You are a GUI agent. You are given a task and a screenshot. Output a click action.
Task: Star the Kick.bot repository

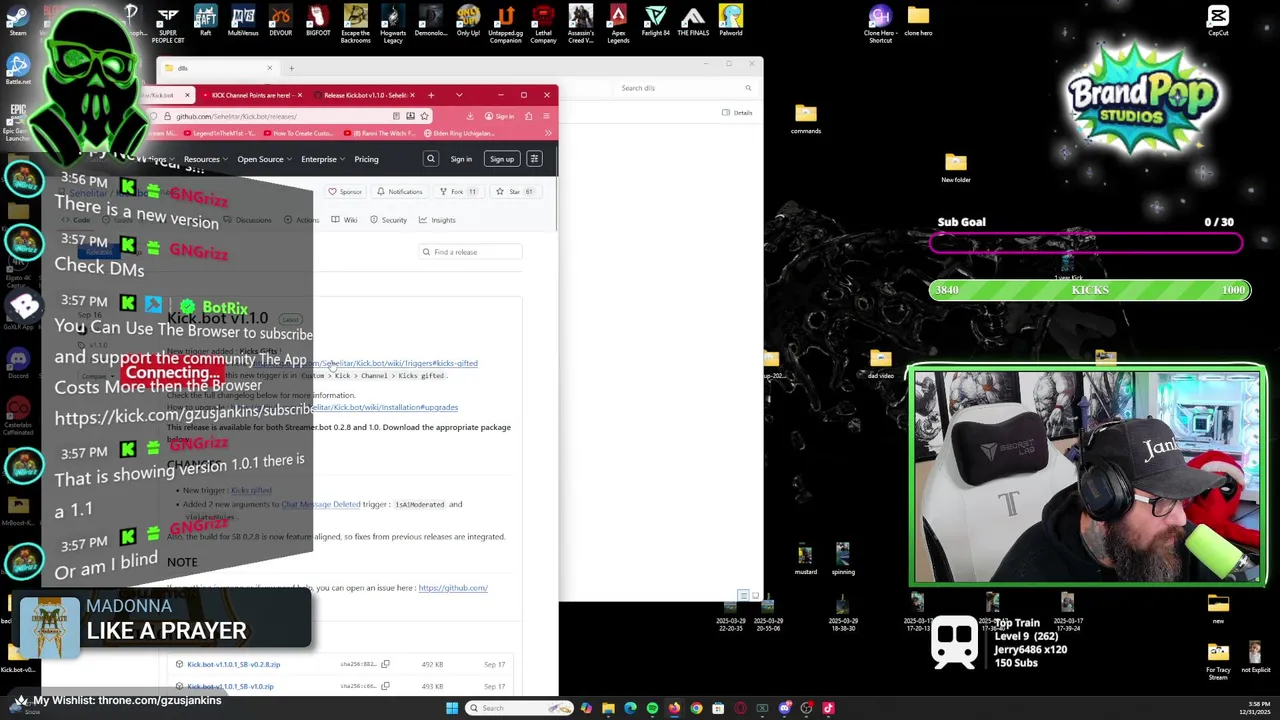point(515,192)
